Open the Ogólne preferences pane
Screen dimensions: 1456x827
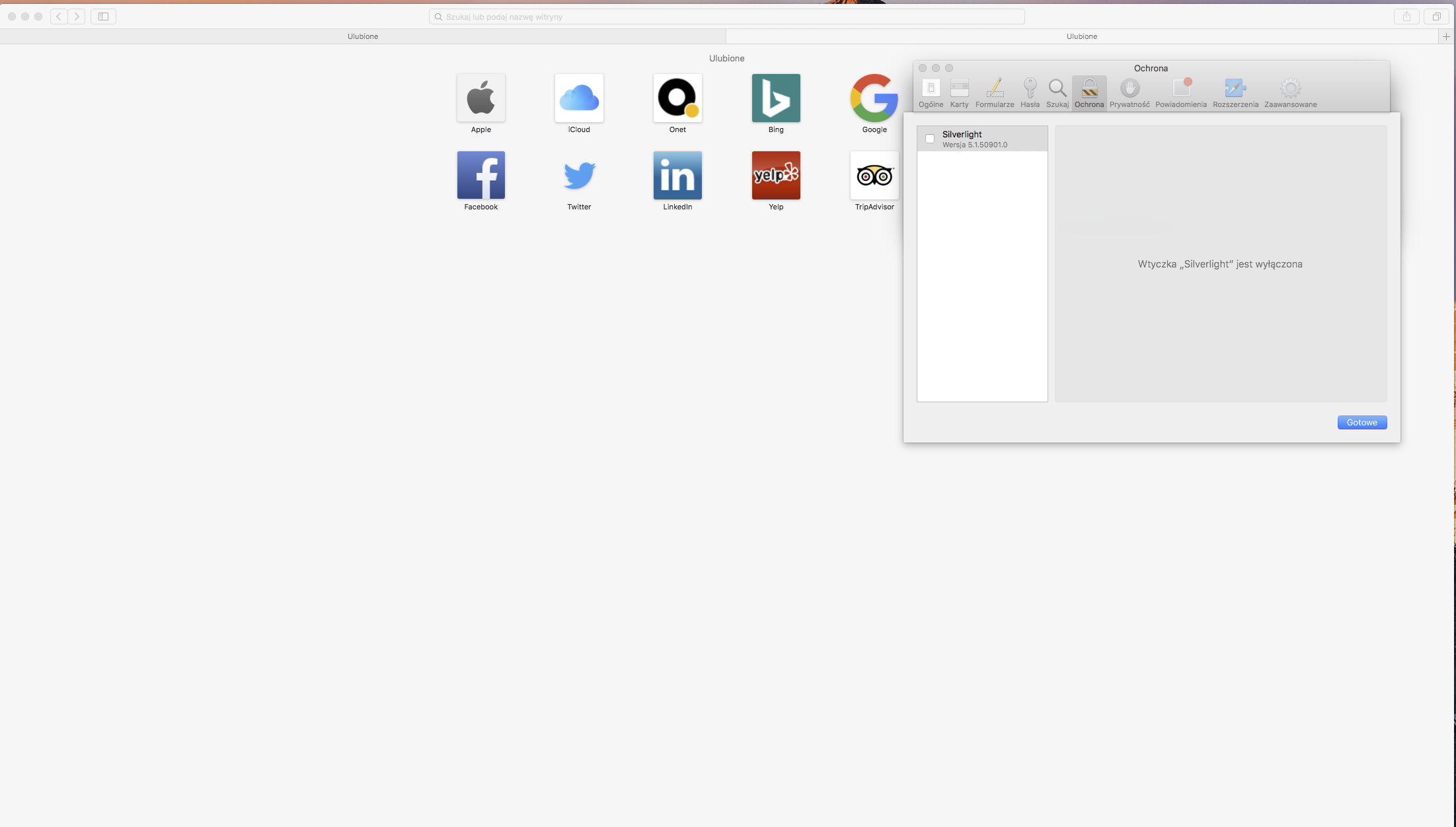coord(931,92)
